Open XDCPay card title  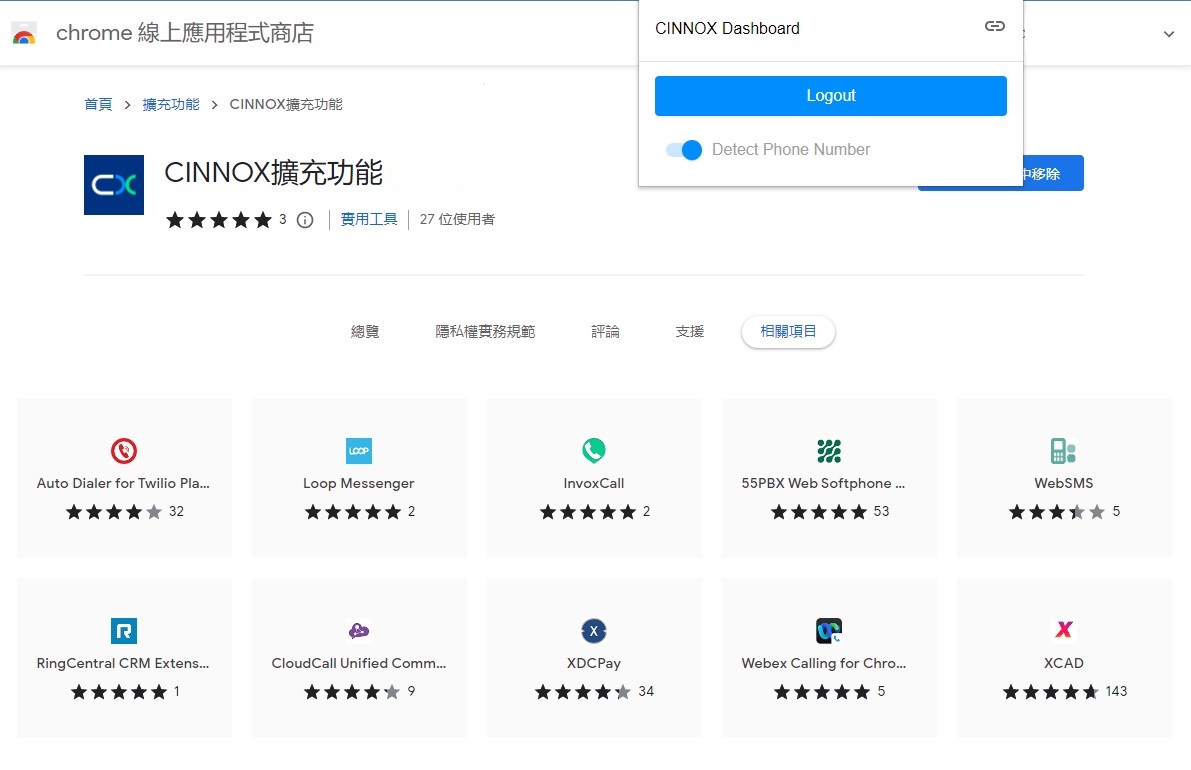[x=593, y=663]
